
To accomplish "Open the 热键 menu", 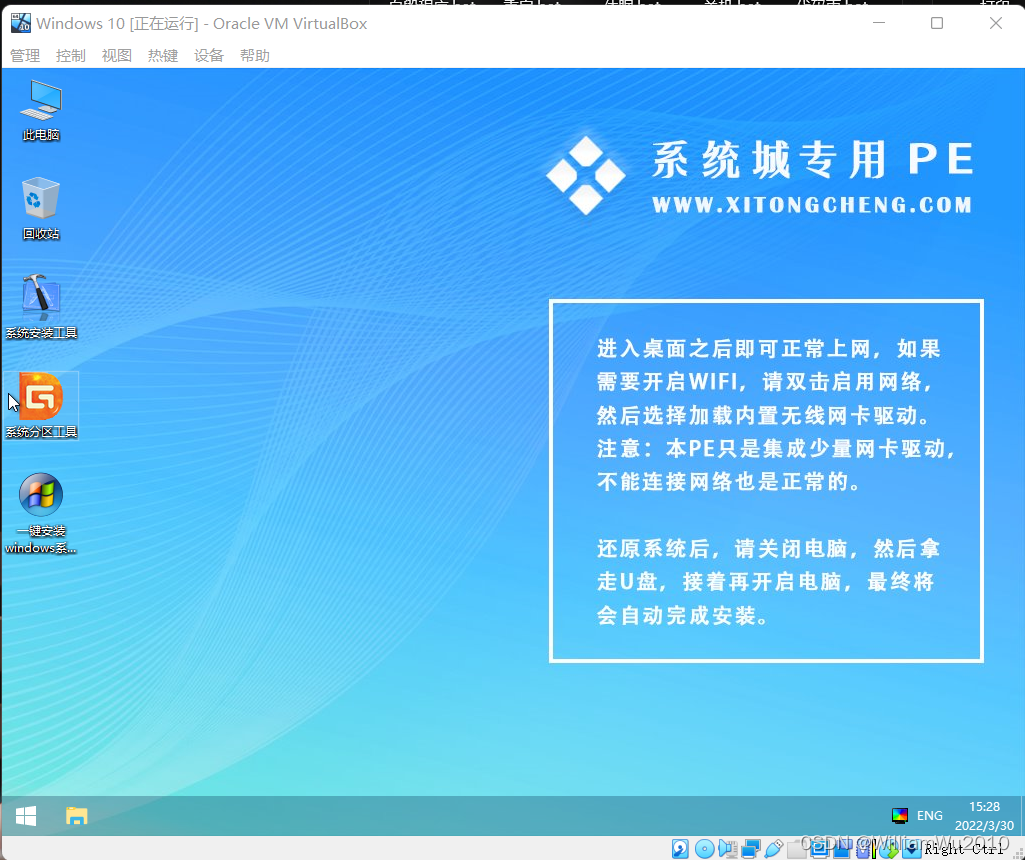I will coord(163,56).
